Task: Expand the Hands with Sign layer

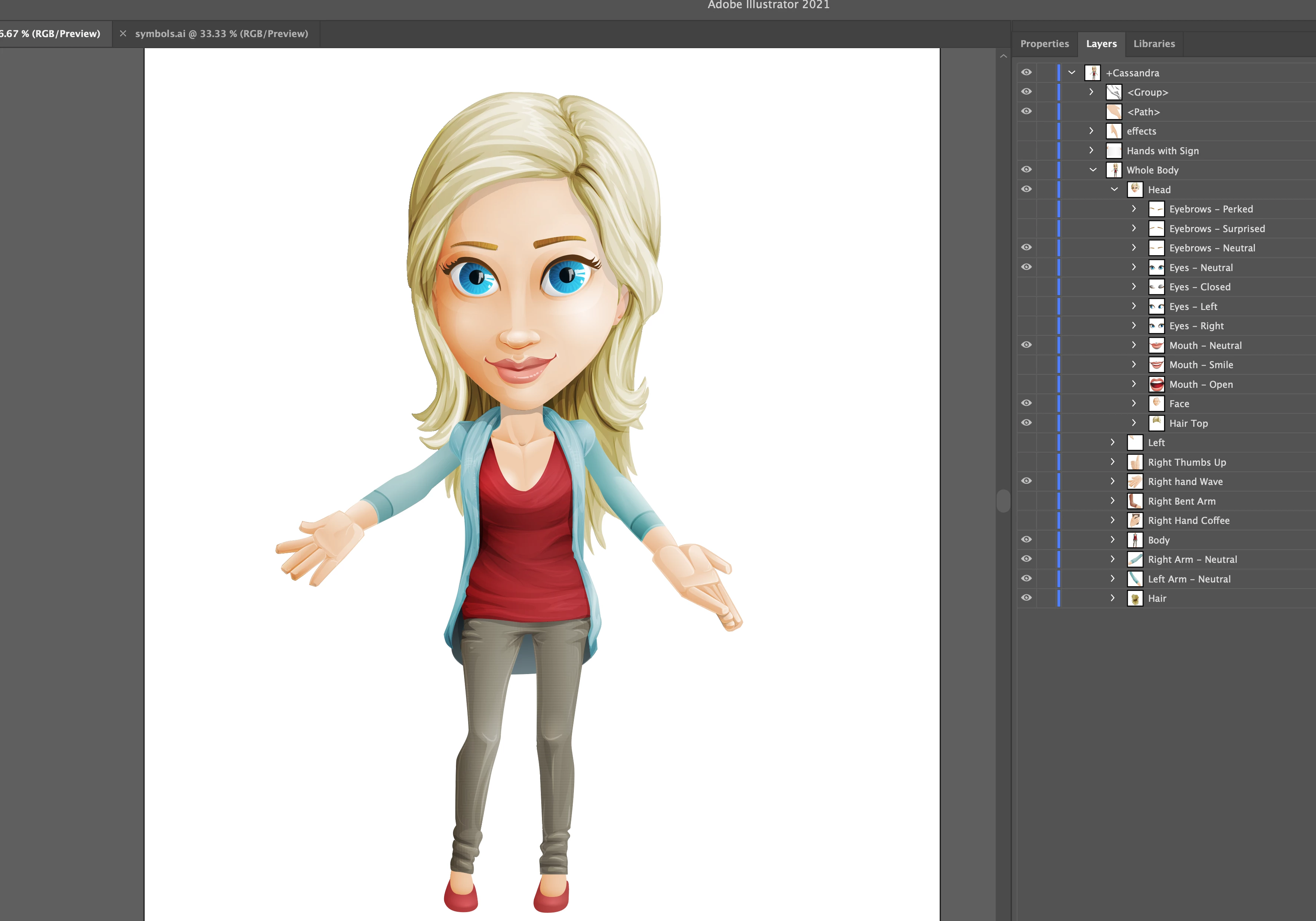Action: [1091, 151]
